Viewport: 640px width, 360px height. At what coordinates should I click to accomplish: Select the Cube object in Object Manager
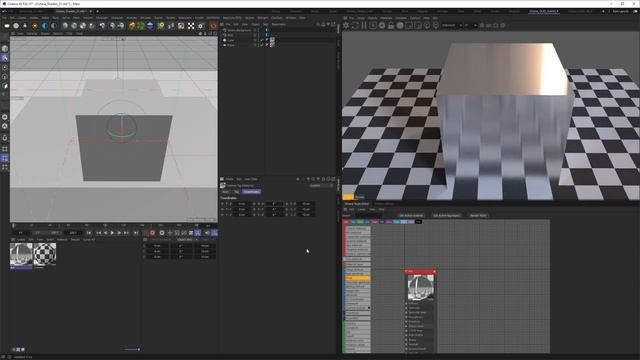pos(231,40)
